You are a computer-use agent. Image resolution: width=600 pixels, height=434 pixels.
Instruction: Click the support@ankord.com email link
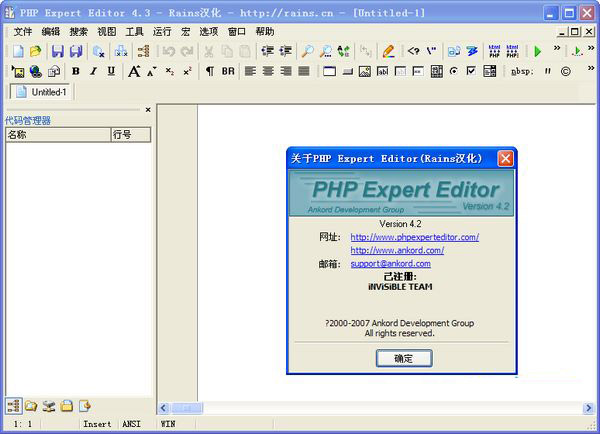click(391, 264)
